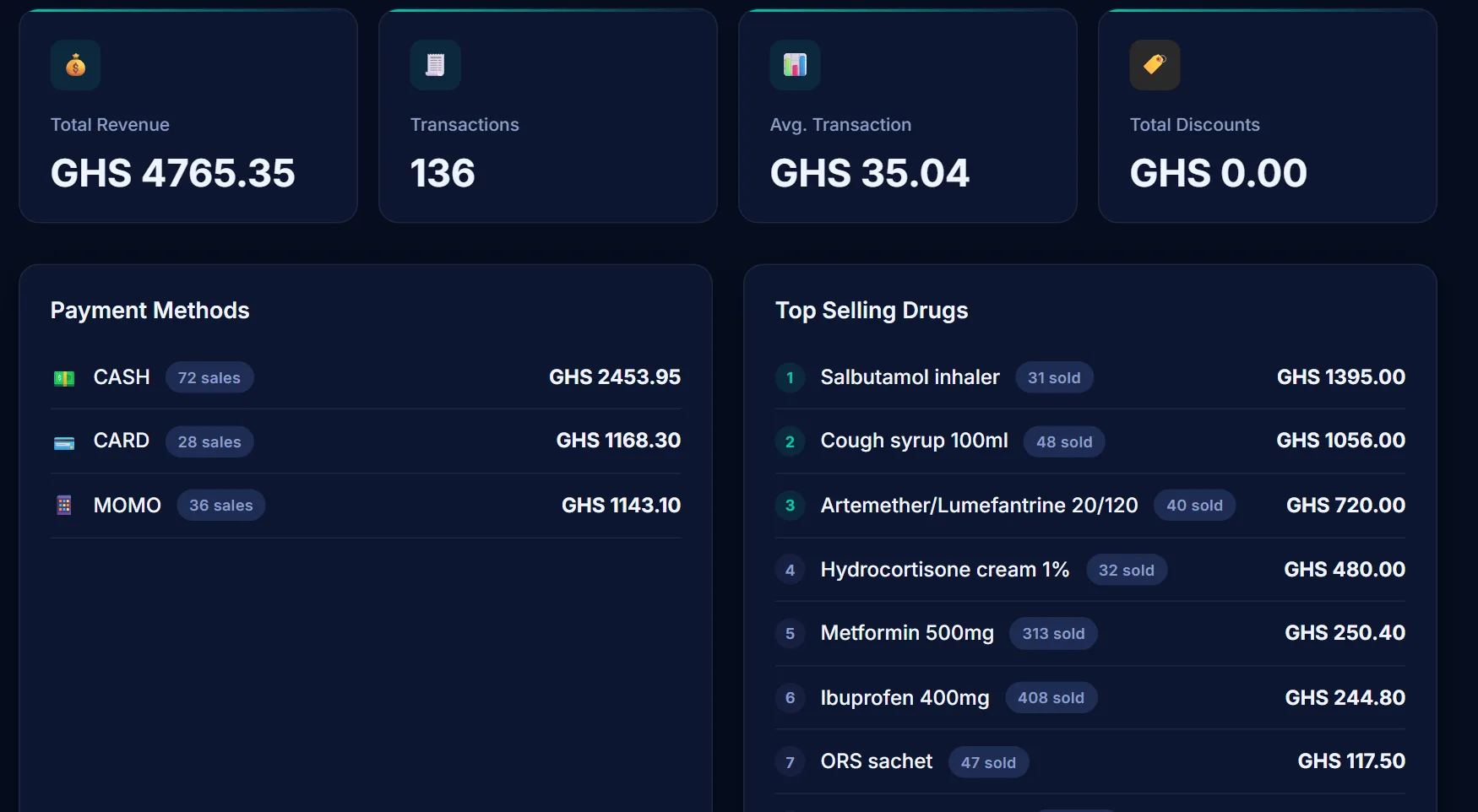This screenshot has height=812, width=1478.
Task: Click the money bag Total Revenue icon
Action: tap(75, 65)
